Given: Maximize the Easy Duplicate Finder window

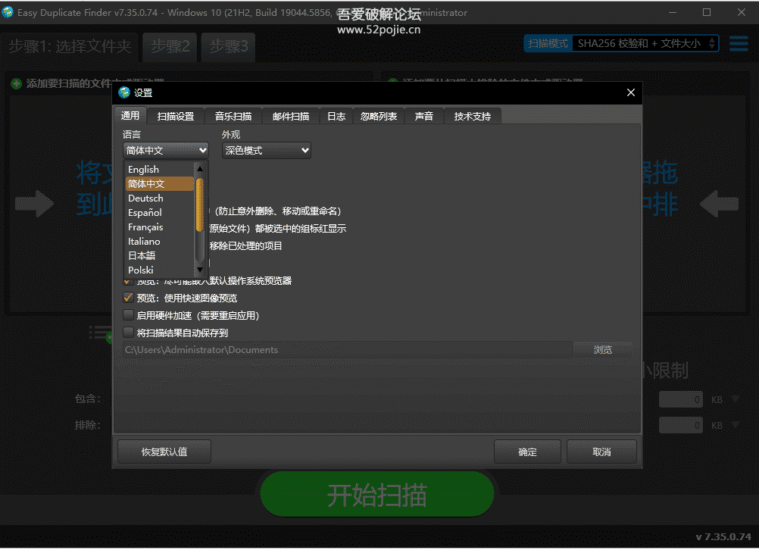Looking at the screenshot, I should (707, 12).
